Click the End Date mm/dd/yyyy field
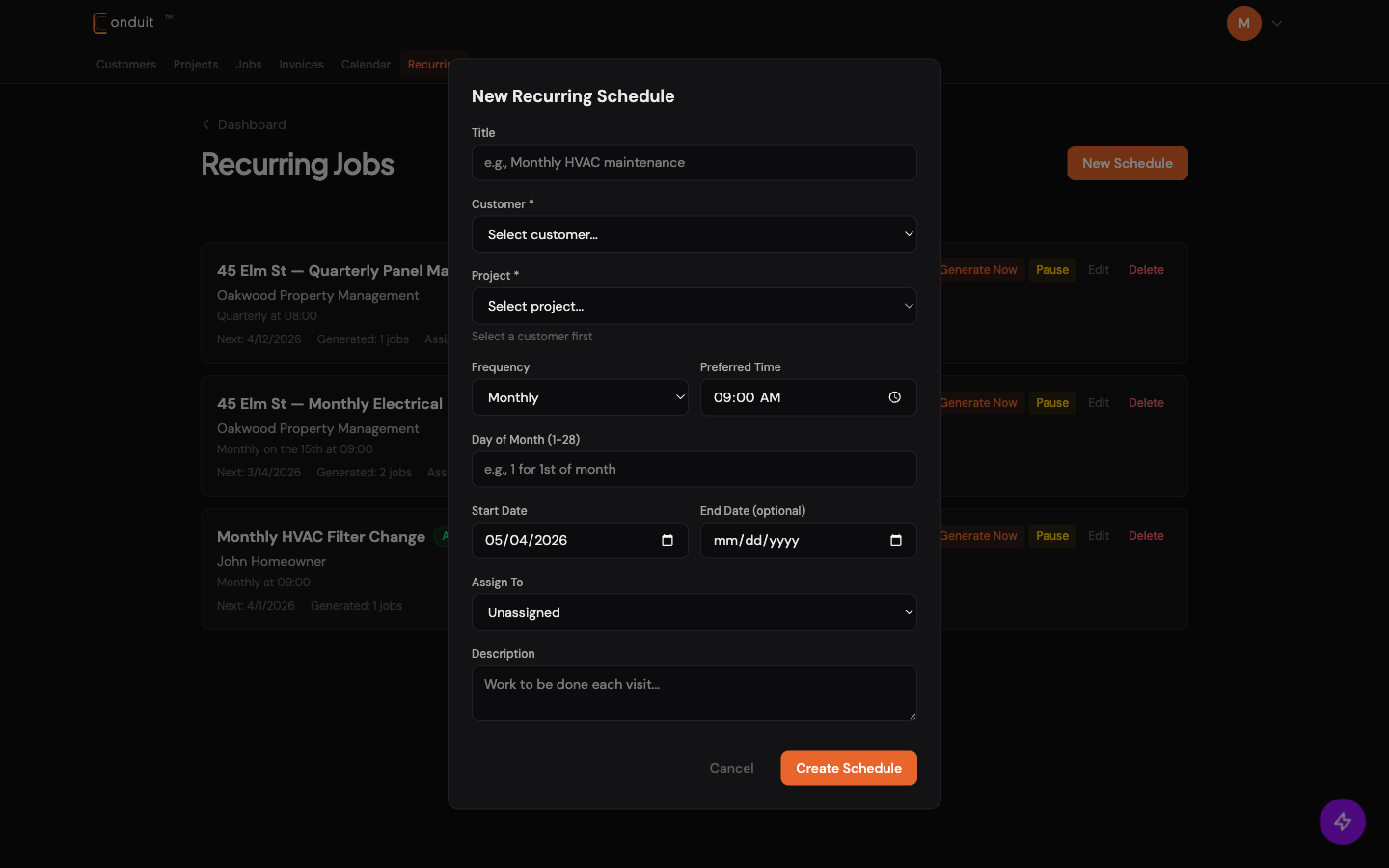Image resolution: width=1389 pixels, height=868 pixels. pos(808,540)
